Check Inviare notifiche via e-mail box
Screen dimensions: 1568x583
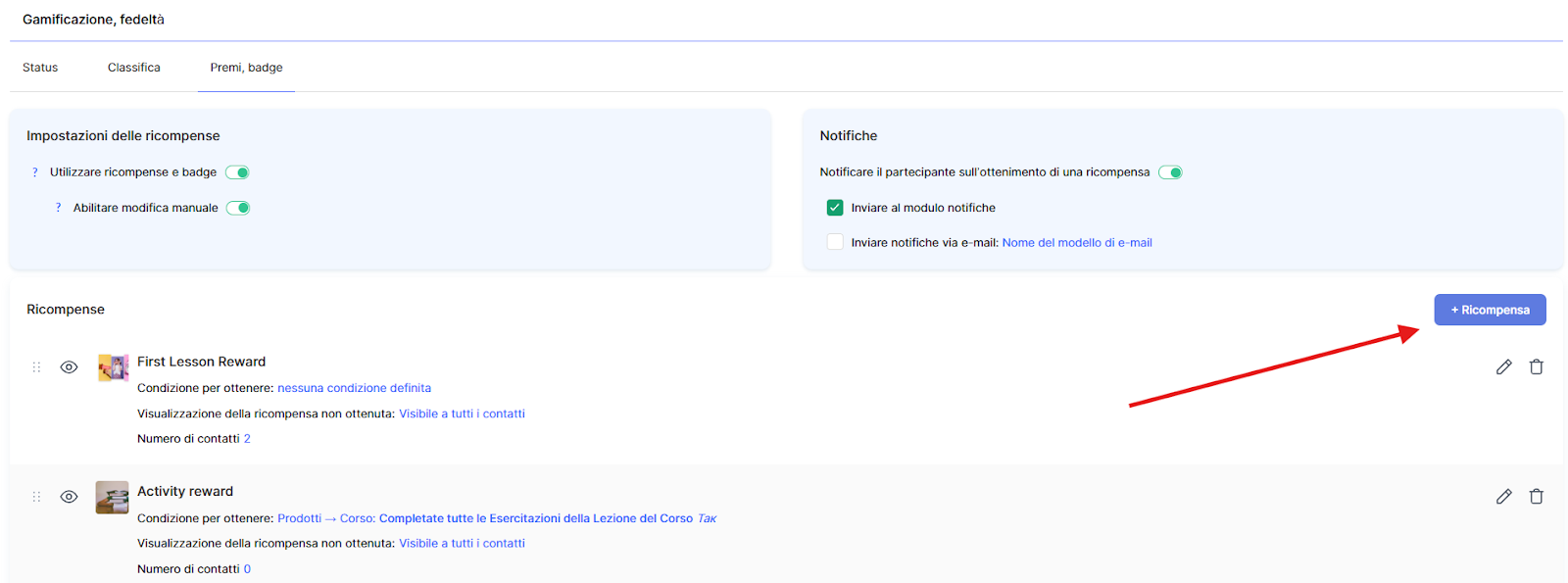[x=835, y=242]
